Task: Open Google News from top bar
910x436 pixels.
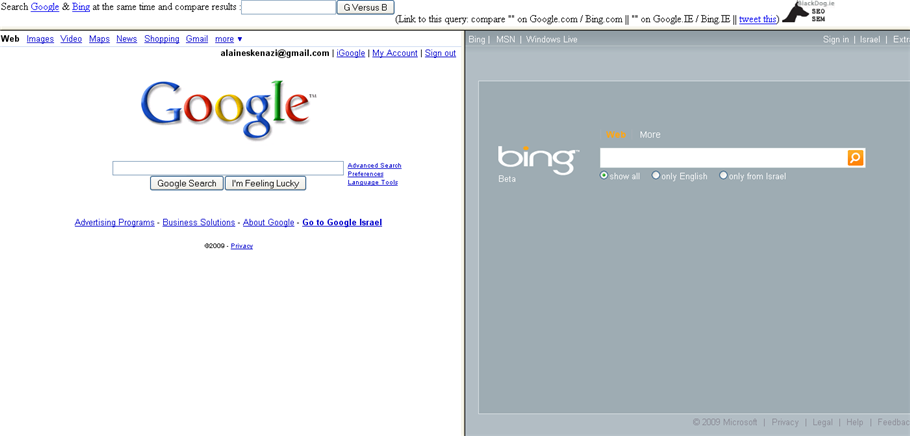Action: [127, 39]
